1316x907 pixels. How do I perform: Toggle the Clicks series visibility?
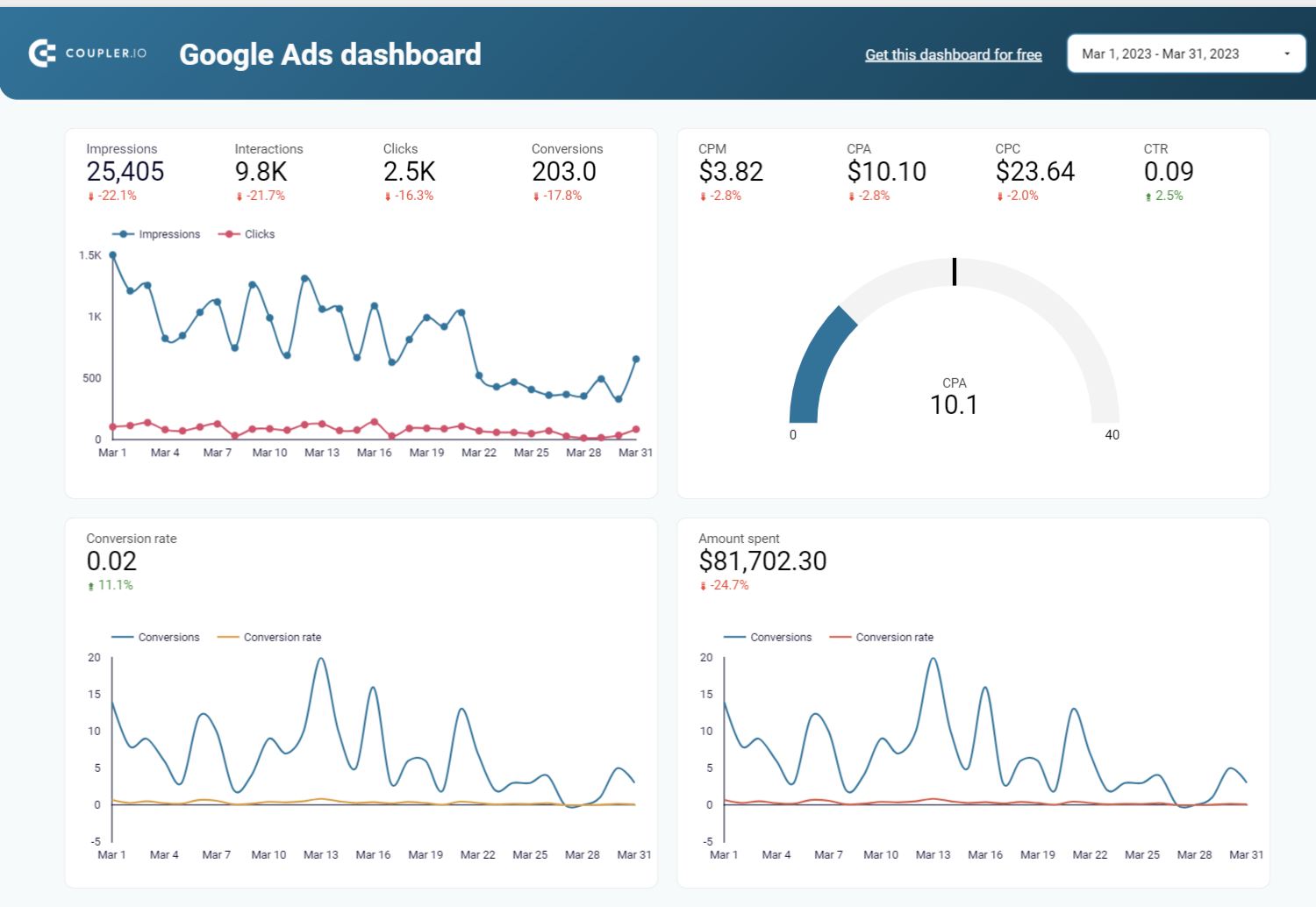[254, 234]
